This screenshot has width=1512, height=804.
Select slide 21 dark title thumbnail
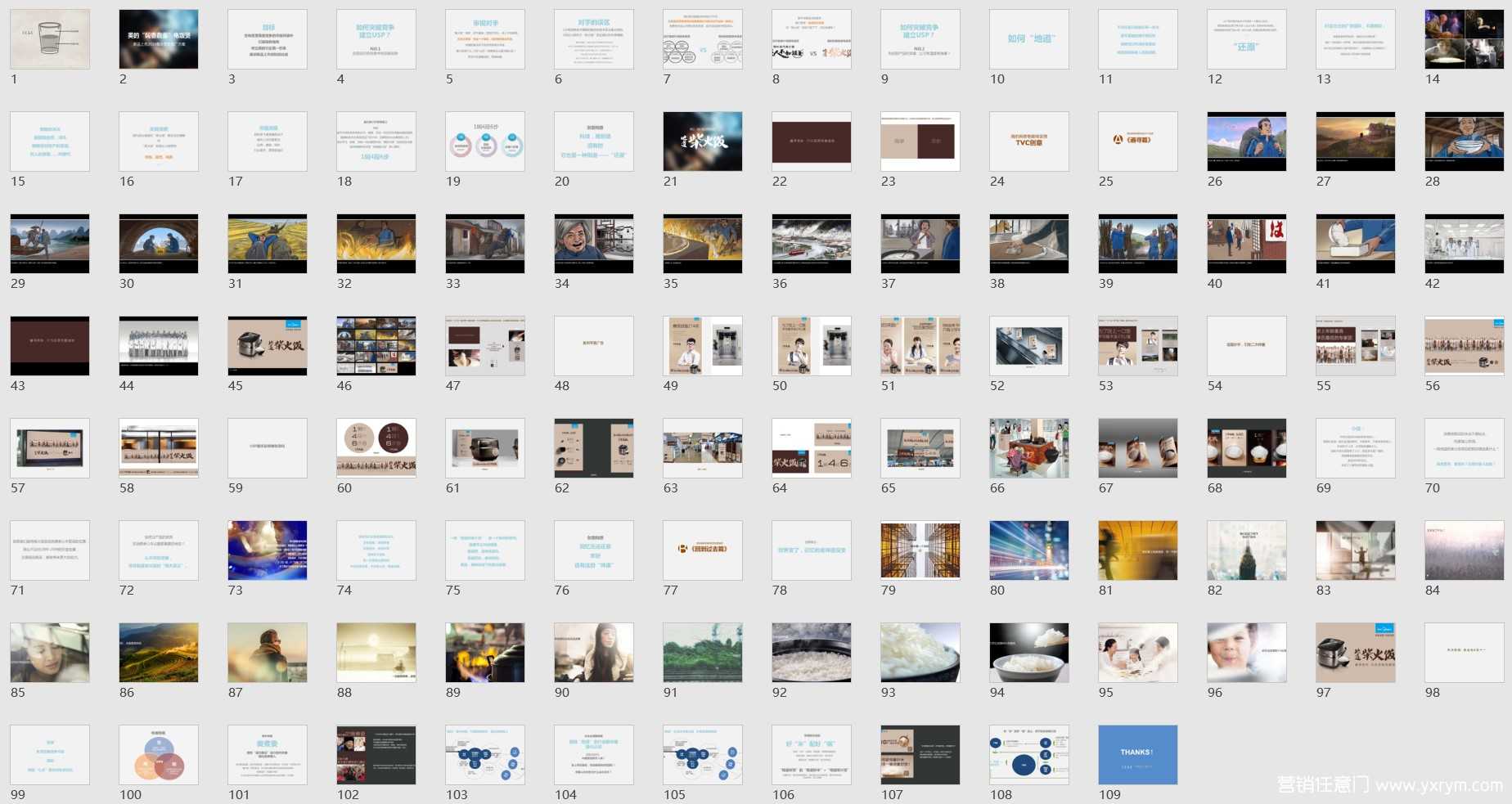click(x=703, y=141)
